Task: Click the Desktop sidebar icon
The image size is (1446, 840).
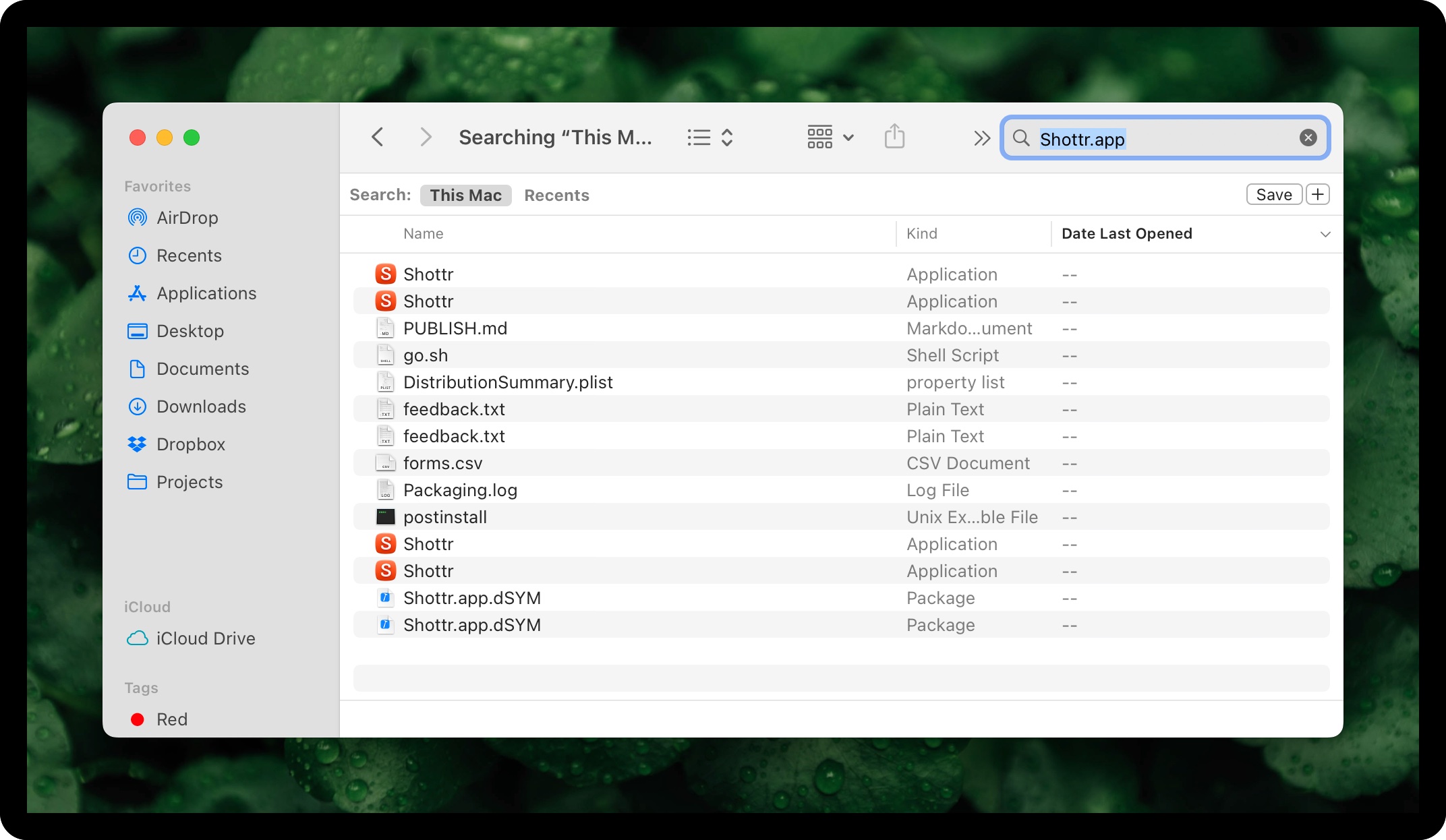Action: (138, 331)
